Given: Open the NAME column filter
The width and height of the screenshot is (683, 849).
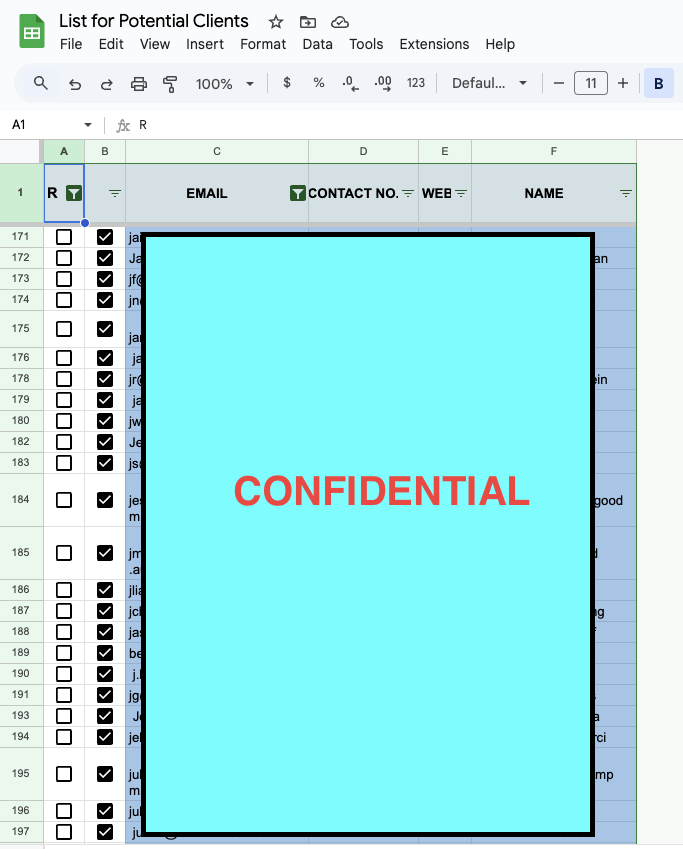Looking at the screenshot, I should [x=626, y=193].
